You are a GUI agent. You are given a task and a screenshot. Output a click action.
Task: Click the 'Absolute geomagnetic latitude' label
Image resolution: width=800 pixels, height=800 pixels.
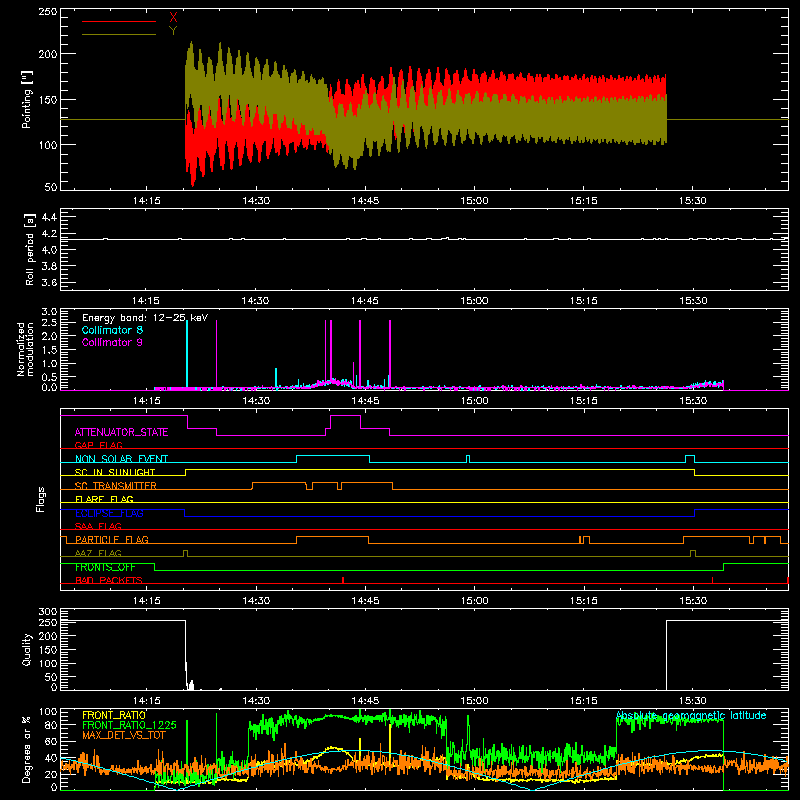point(691,716)
